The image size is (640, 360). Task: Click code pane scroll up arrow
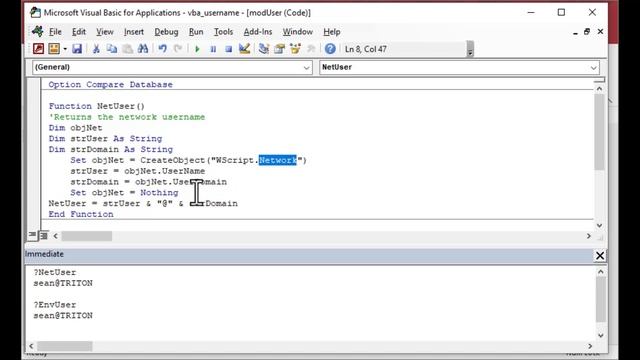pyautogui.click(x=599, y=89)
